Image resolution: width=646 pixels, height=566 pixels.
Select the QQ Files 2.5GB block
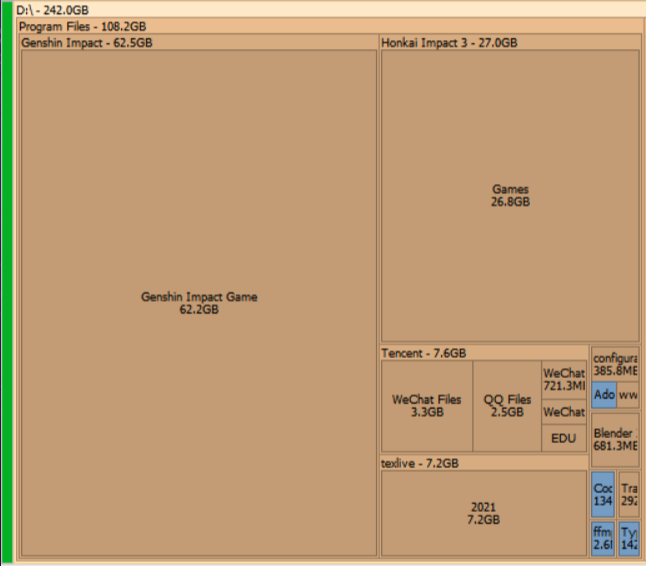point(507,405)
